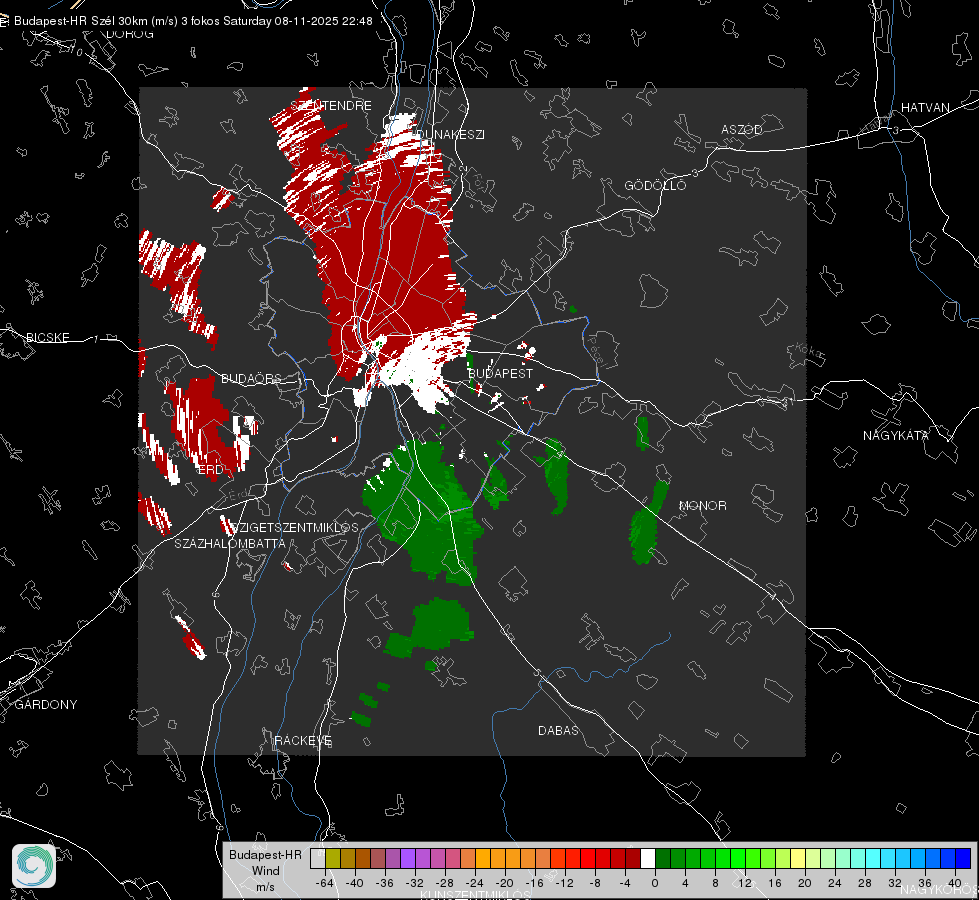This screenshot has height=900, width=979.
Task: Click the gray first swatch in wind legend
Action: pos(318,858)
